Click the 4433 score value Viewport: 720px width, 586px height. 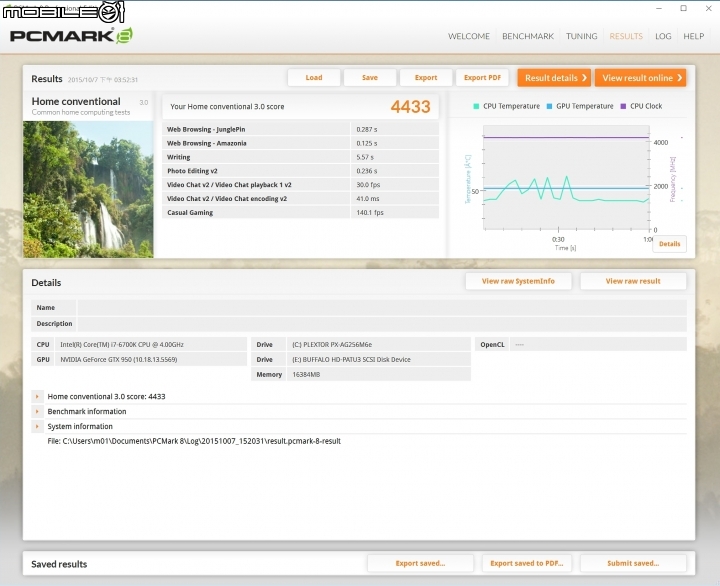[x=410, y=107]
